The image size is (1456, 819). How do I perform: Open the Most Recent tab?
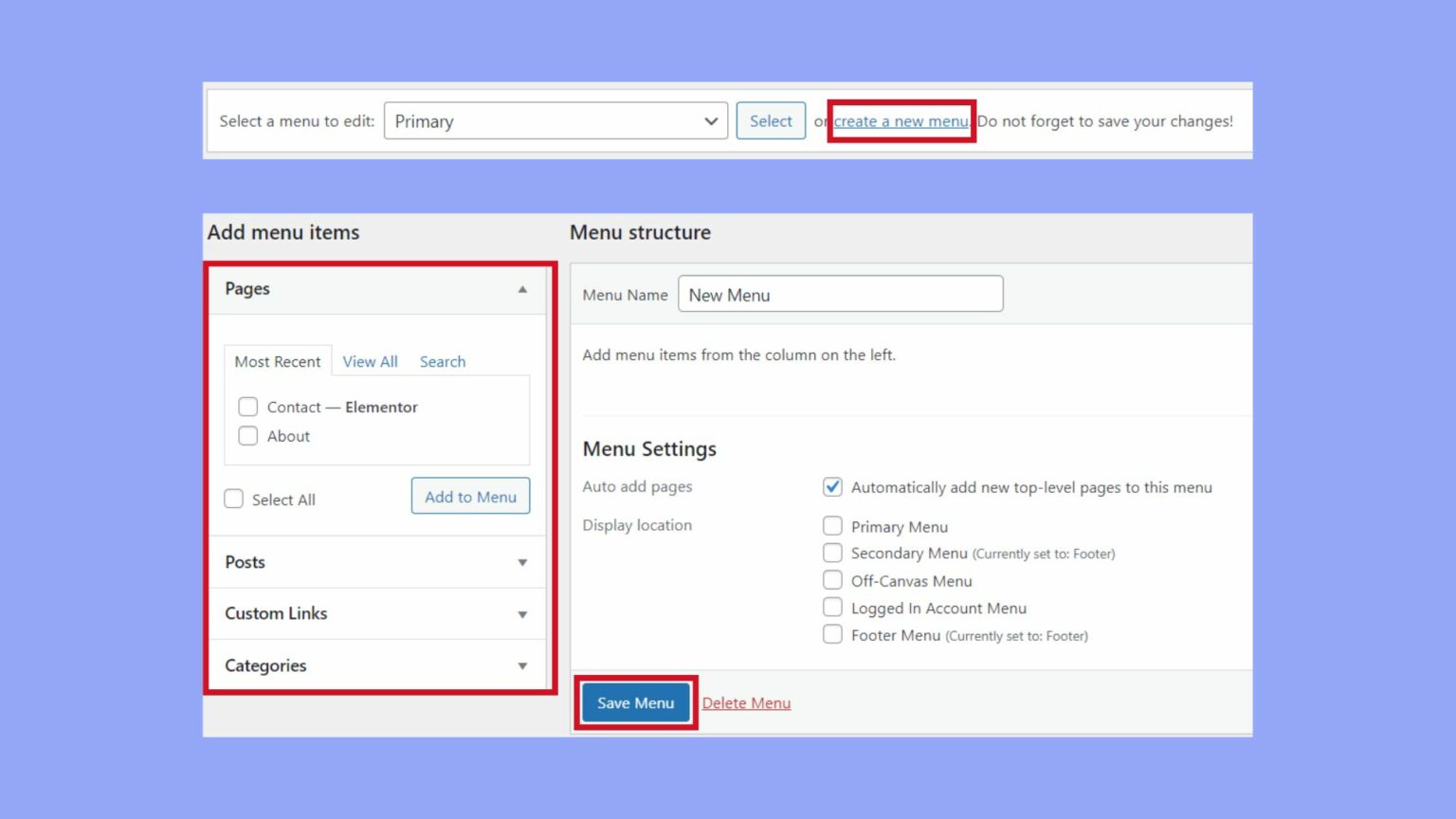pyautogui.click(x=278, y=361)
